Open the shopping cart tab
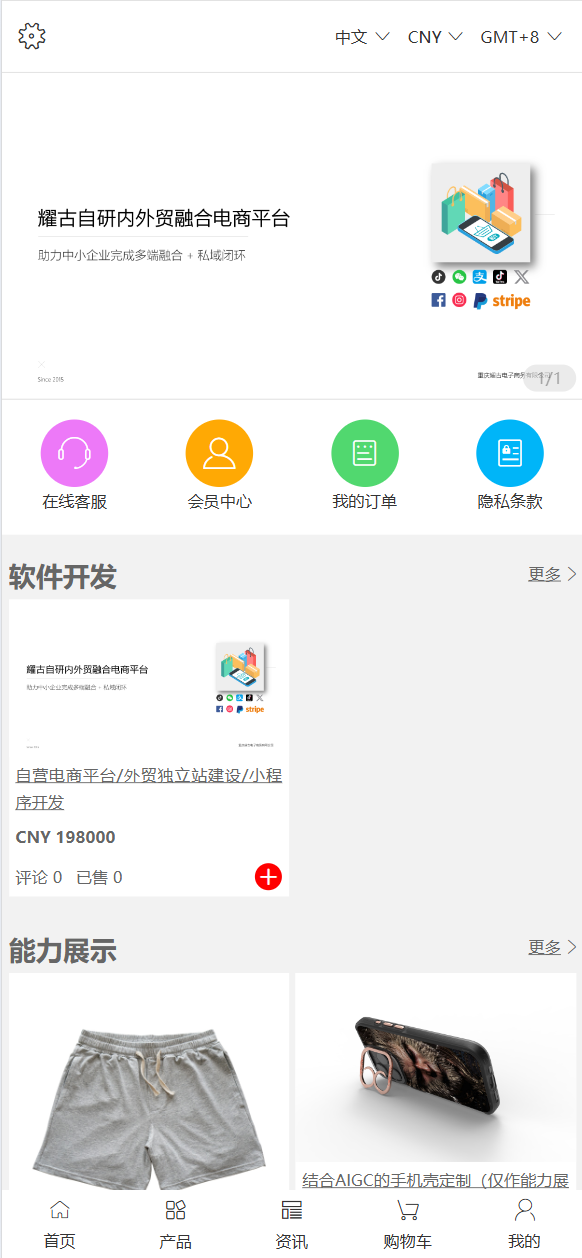 click(407, 1225)
